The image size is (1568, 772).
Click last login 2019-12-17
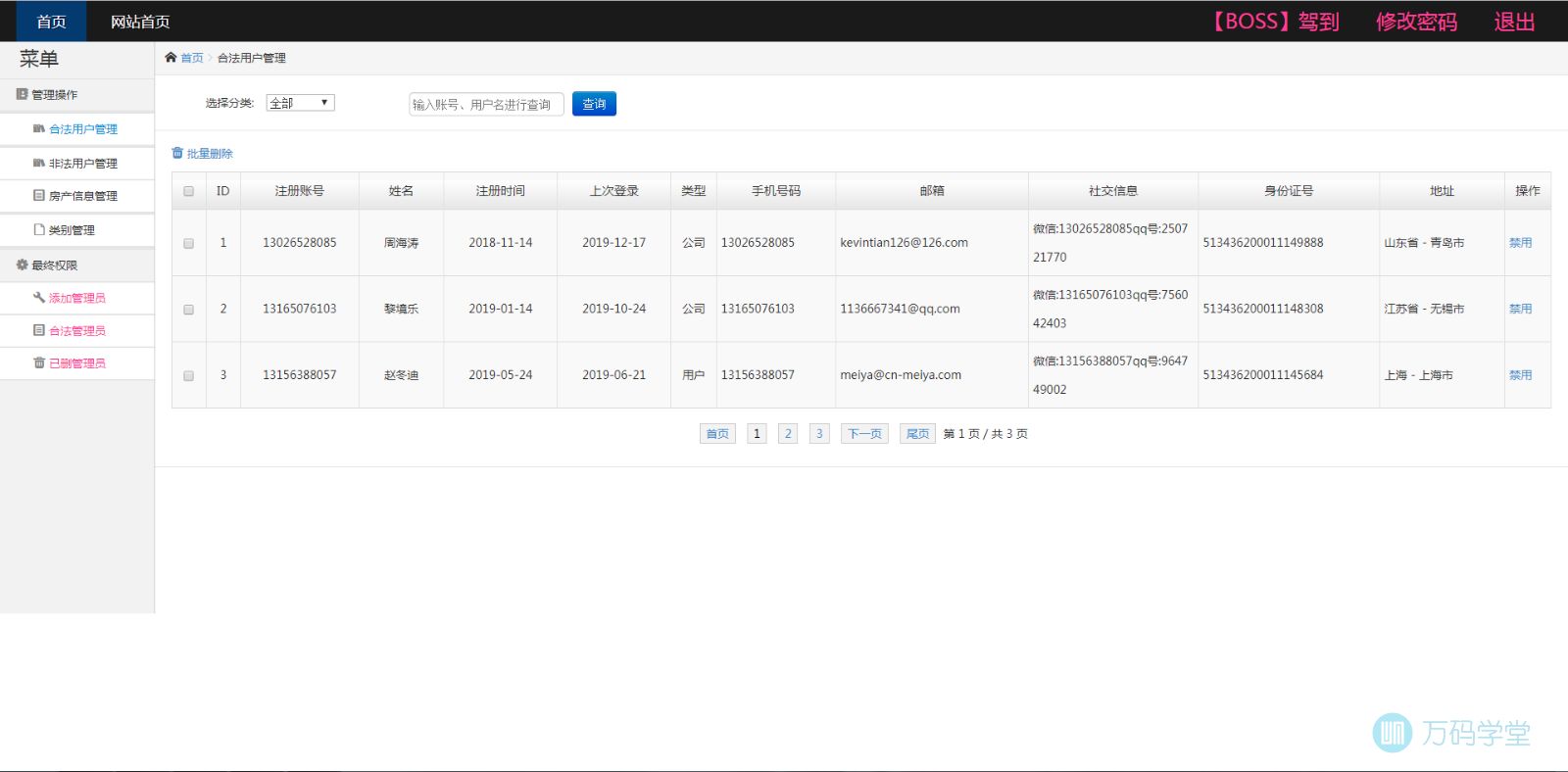(614, 243)
